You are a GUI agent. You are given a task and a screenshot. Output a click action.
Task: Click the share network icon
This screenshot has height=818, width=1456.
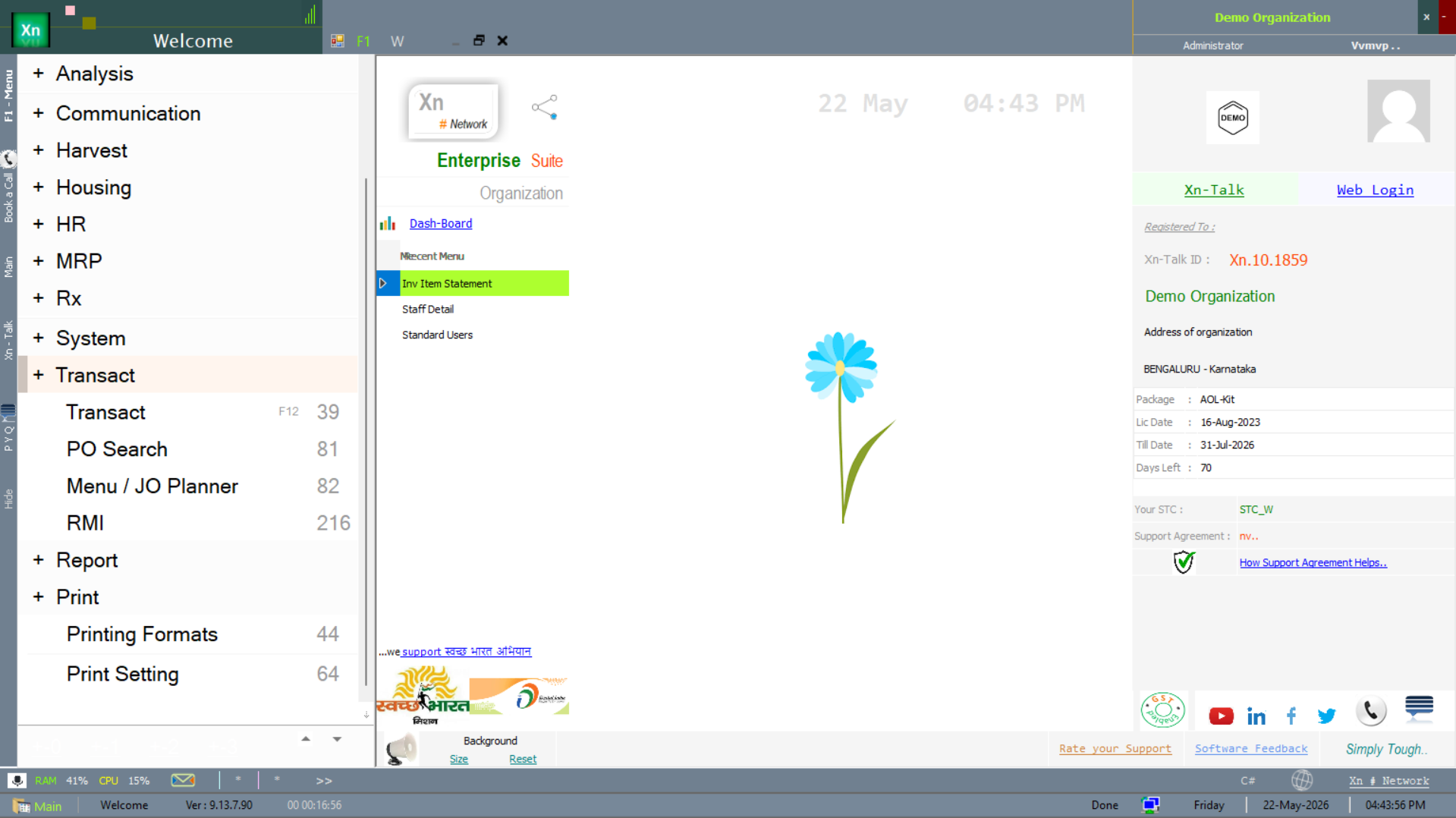coord(545,107)
